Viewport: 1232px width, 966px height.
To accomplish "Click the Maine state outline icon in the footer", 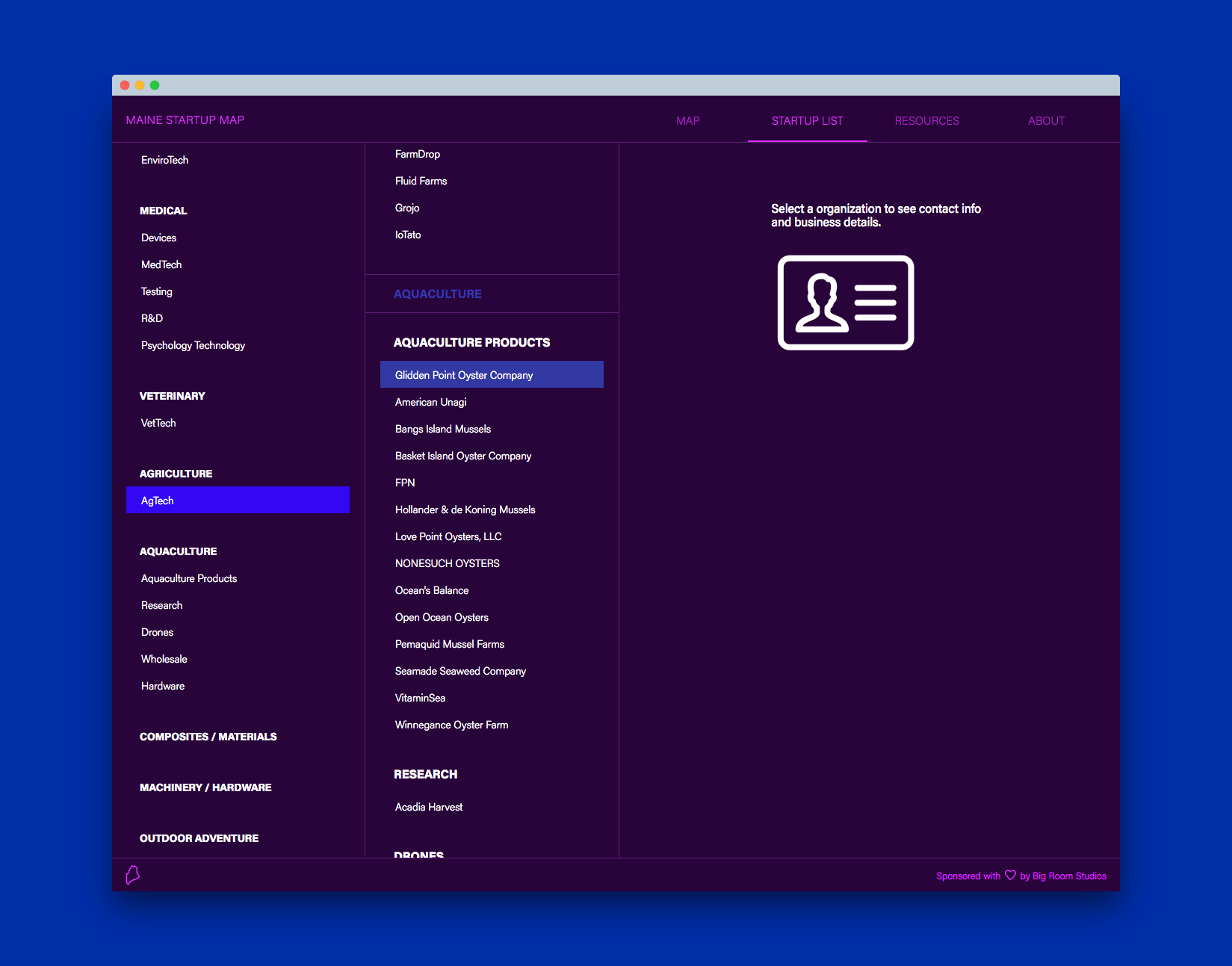I will [133, 875].
